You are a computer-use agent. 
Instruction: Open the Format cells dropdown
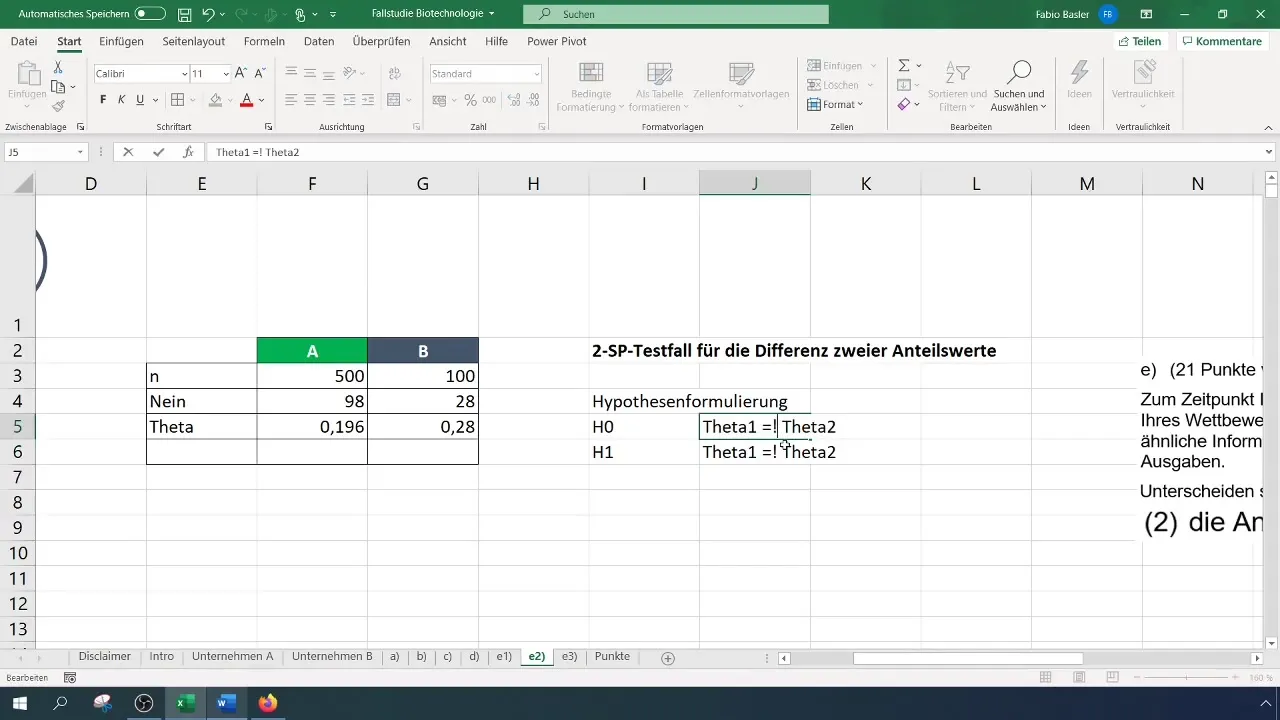tap(835, 104)
